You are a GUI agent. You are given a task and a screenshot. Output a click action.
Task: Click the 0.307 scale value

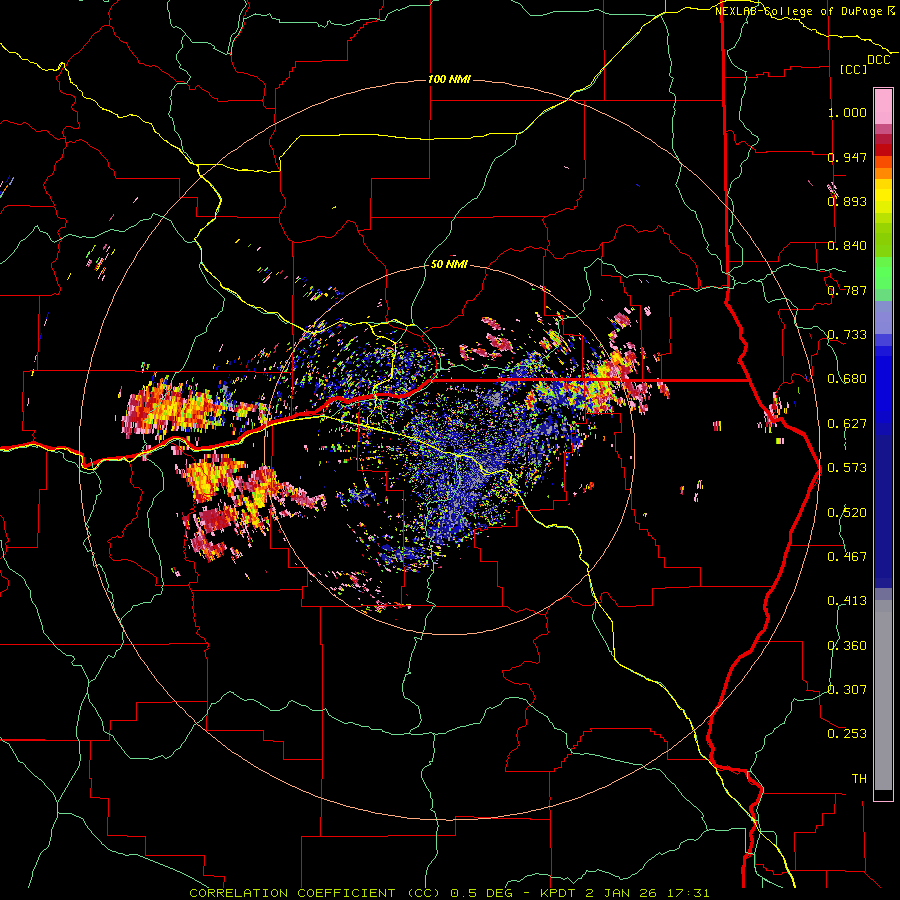[x=847, y=690]
